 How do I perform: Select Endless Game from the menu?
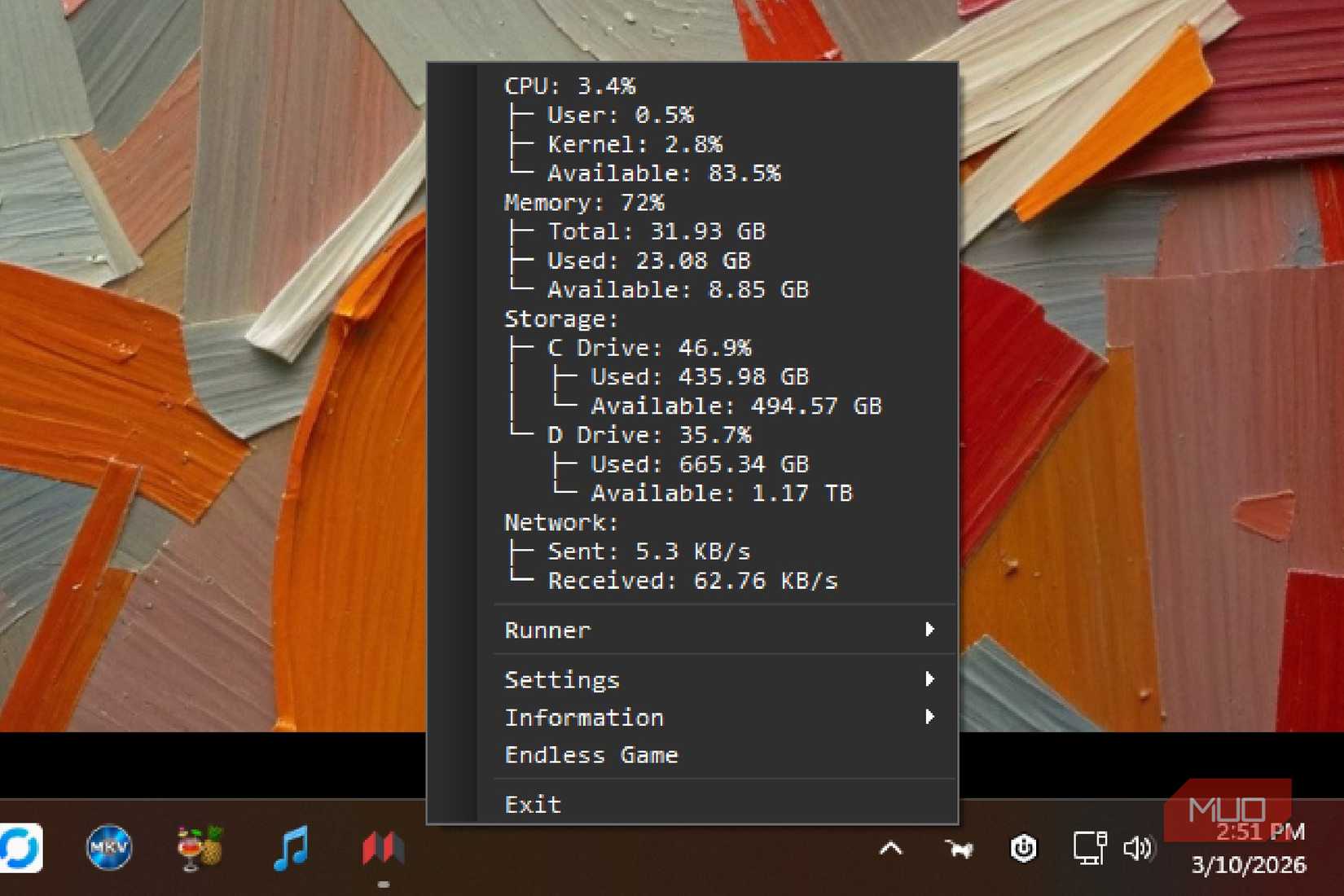(591, 754)
